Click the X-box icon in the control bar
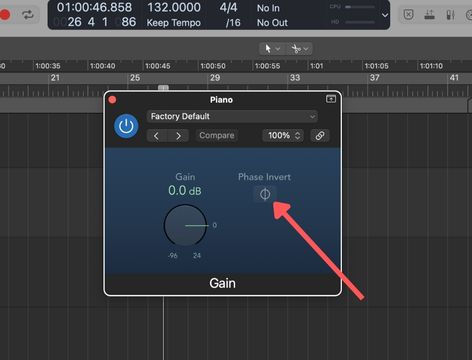 pos(409,15)
